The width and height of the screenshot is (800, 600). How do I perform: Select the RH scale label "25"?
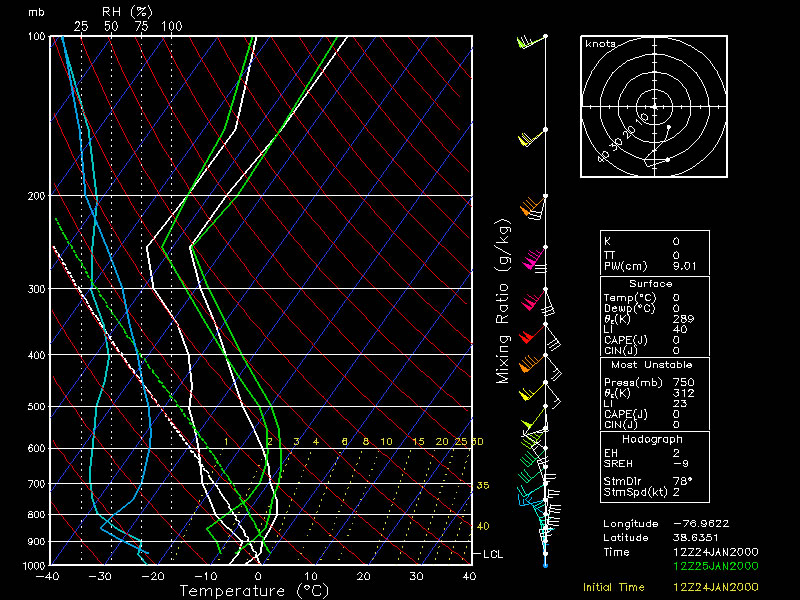point(81,27)
